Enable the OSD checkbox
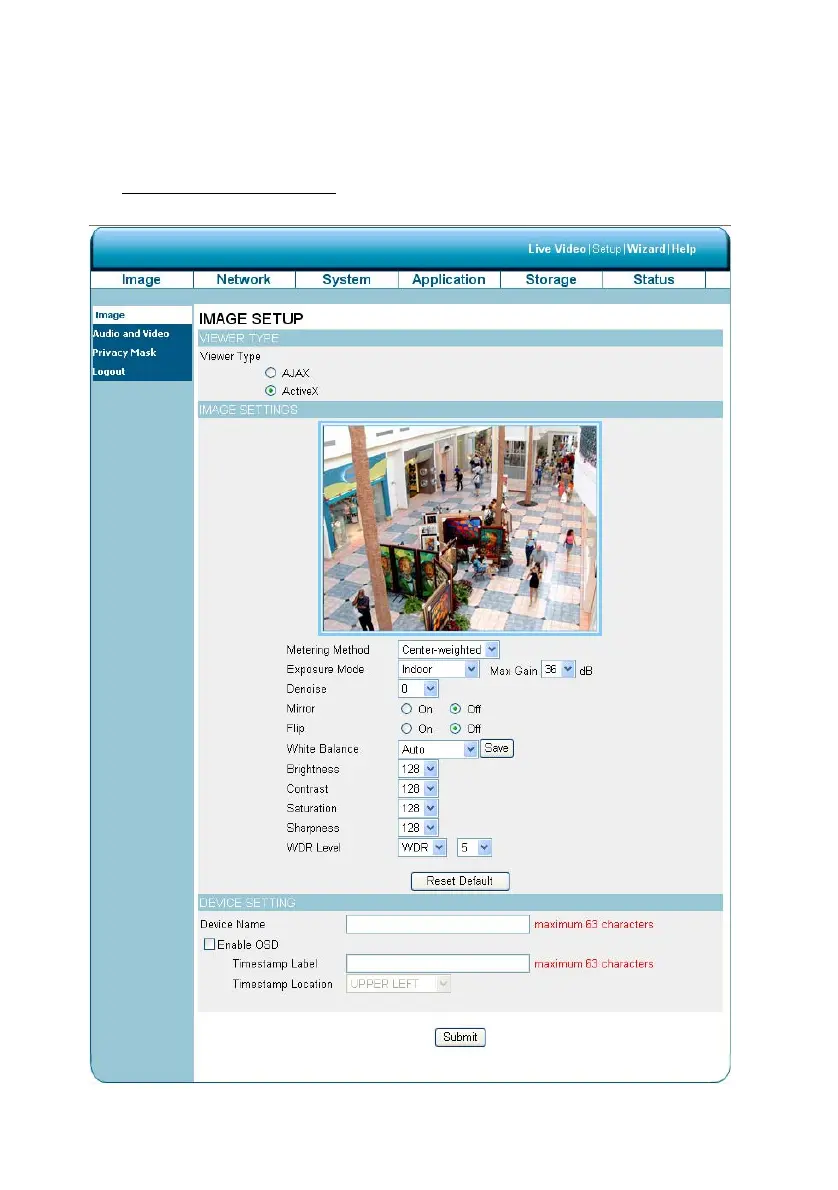The image size is (838, 1190). pos(210,944)
